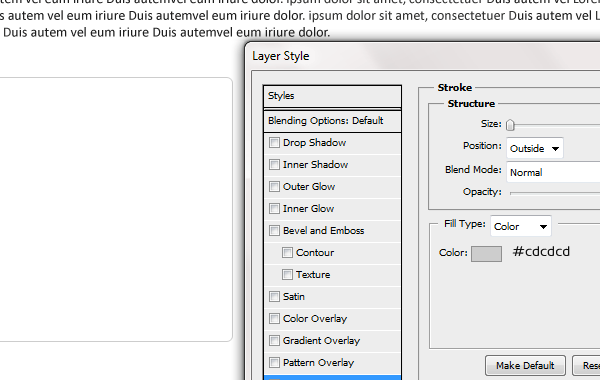Image resolution: width=600 pixels, height=380 pixels.
Task: Enable the Color Overlay checkbox
Action: click(x=274, y=319)
